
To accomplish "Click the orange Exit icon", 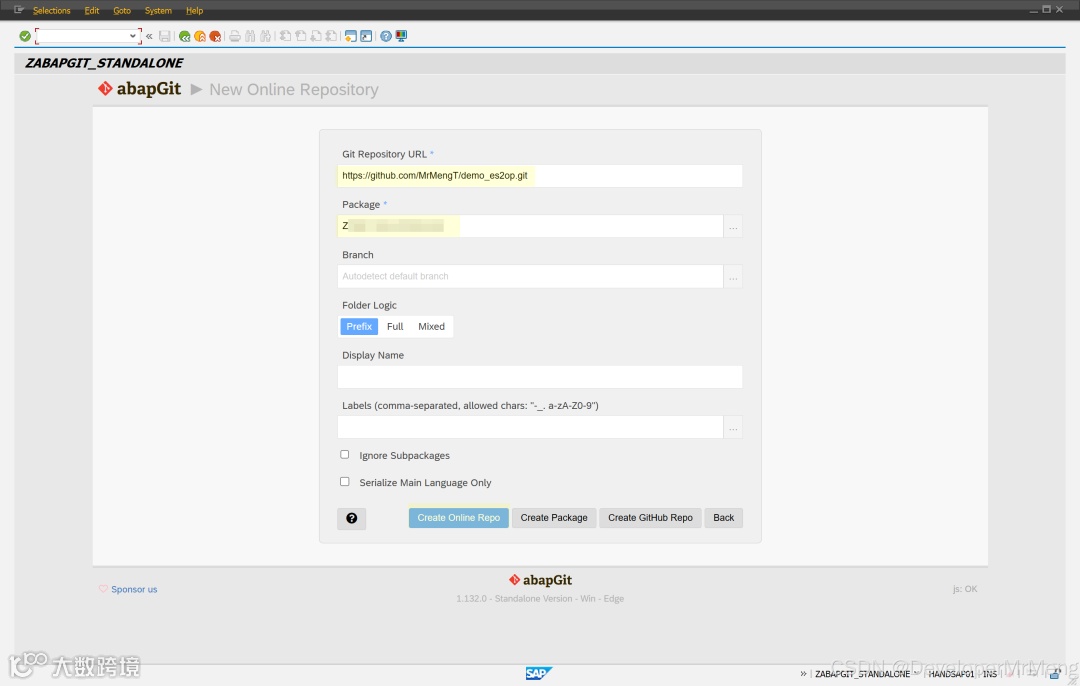I will point(200,36).
